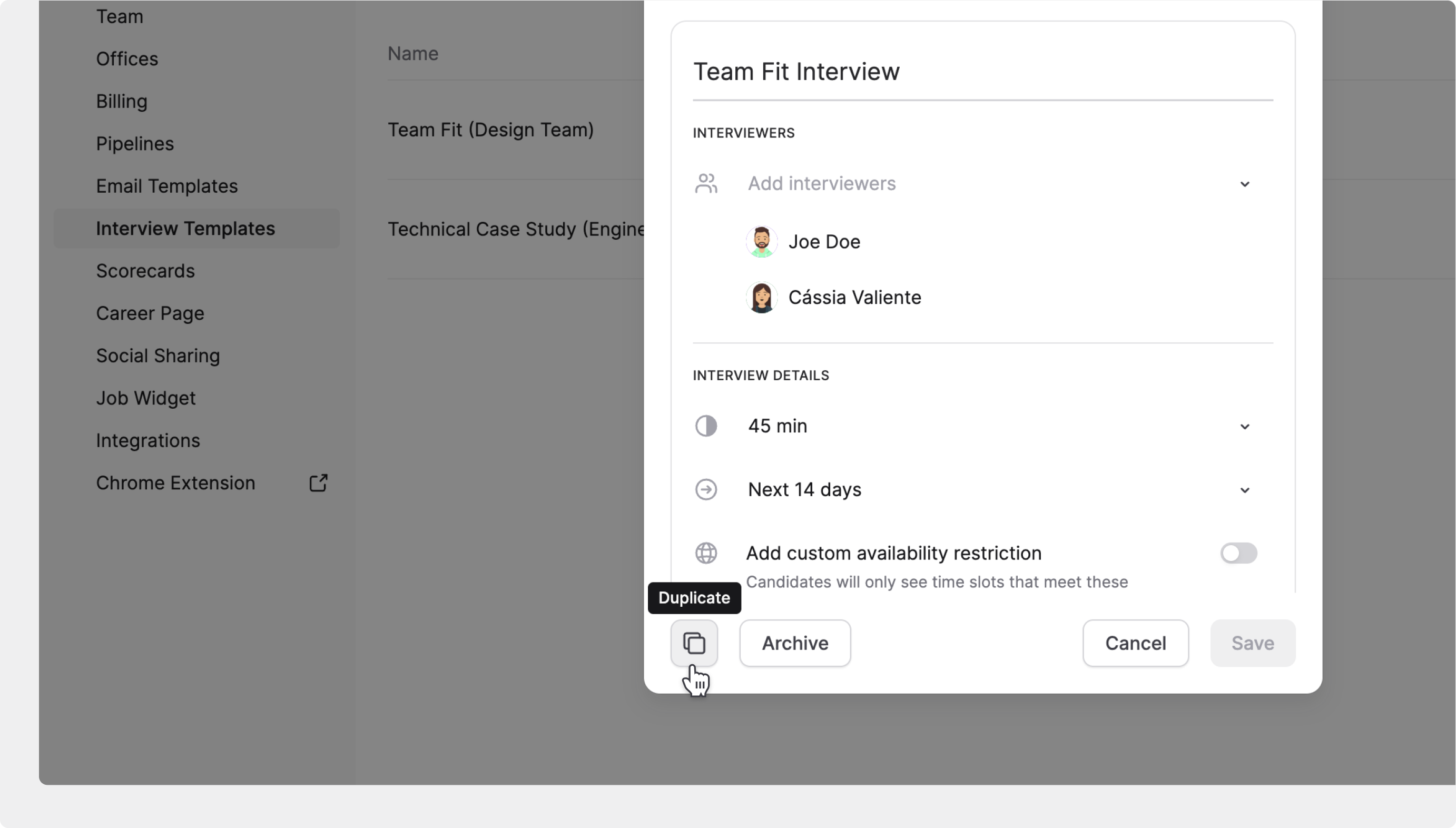
Task: Click the interviewers people icon
Action: (706, 184)
